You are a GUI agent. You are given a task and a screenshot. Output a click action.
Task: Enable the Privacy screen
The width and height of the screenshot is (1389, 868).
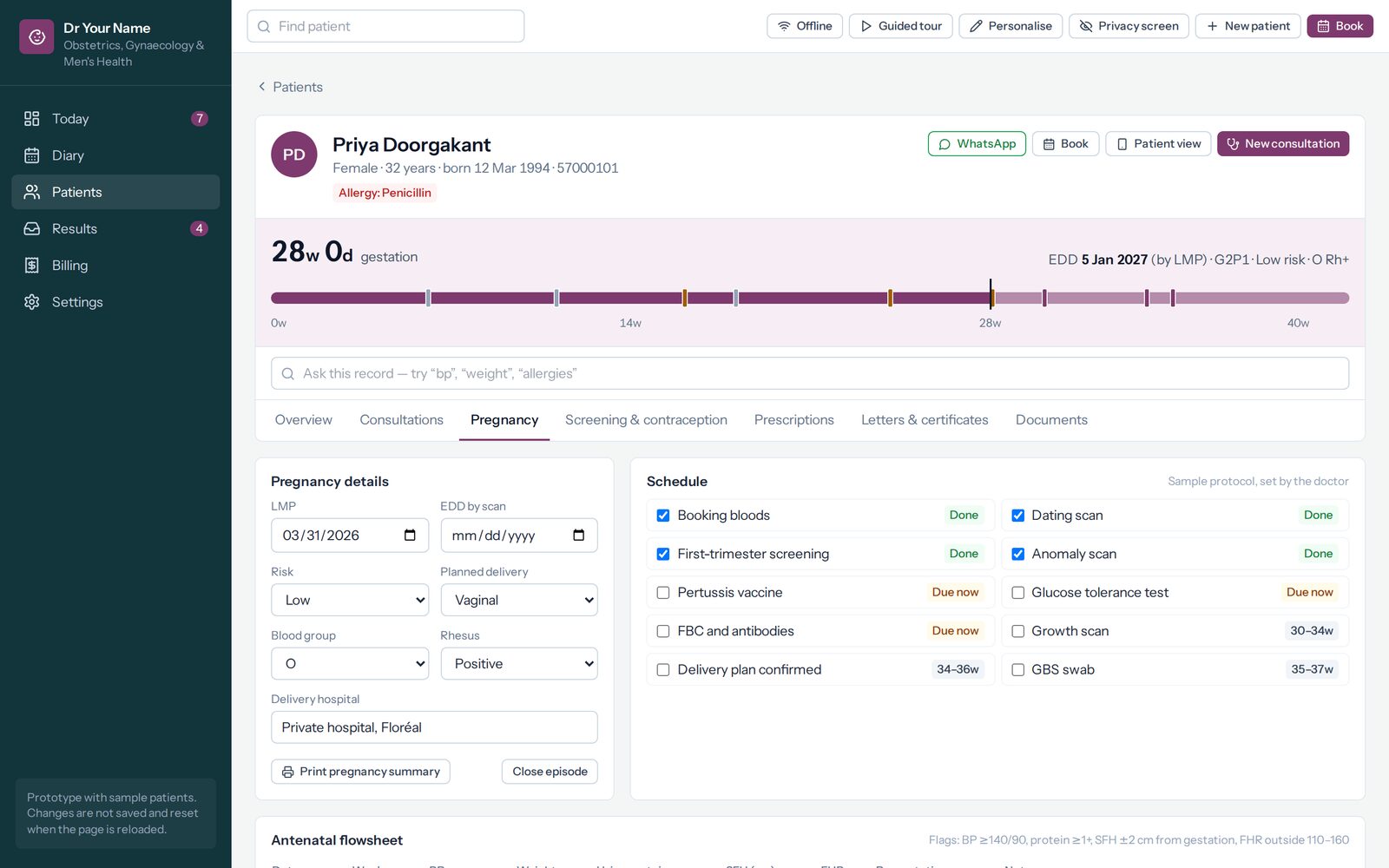point(1129,26)
